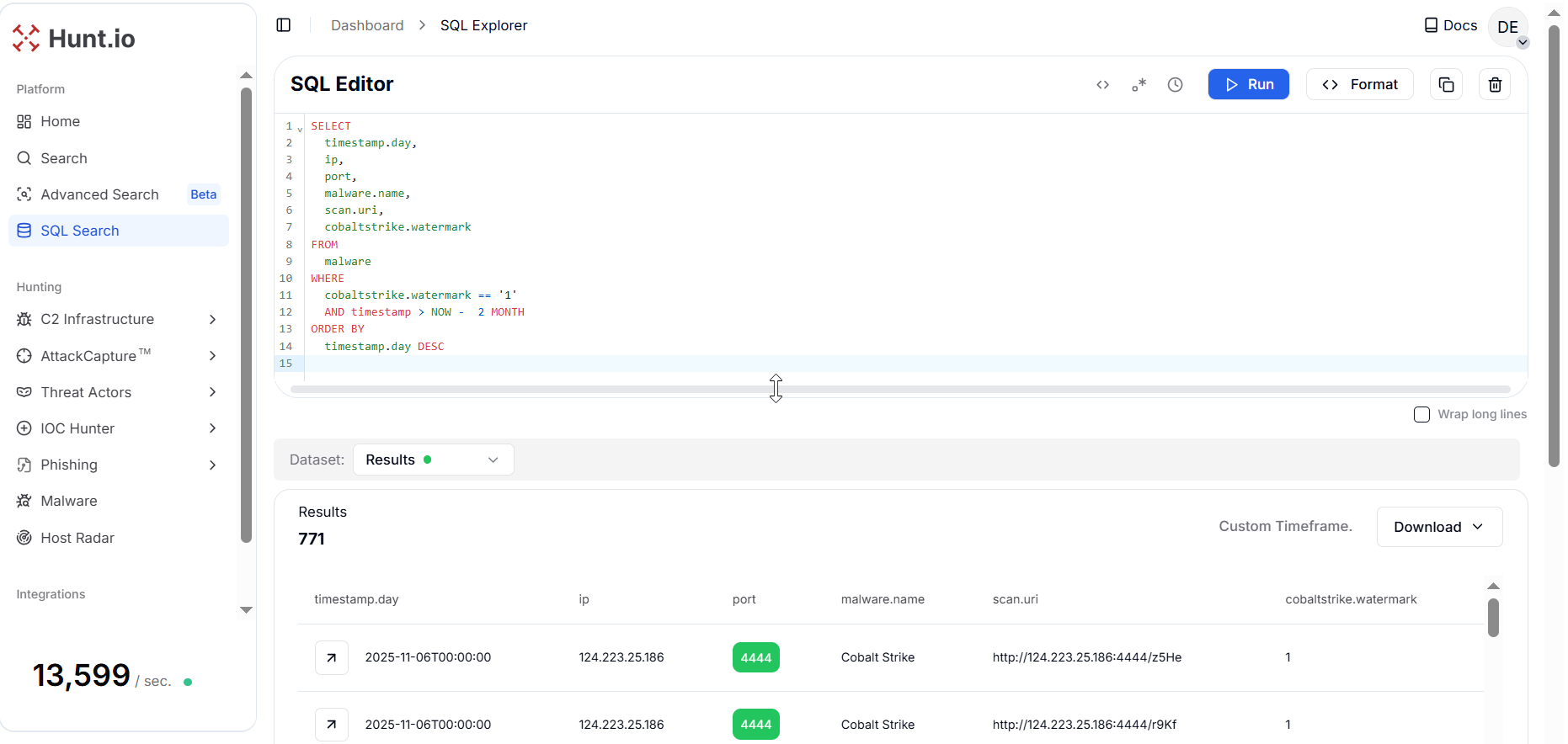Viewport: 1568px width, 744px height.
Task: Click the results table scrollbar thumb
Action: point(1493,618)
